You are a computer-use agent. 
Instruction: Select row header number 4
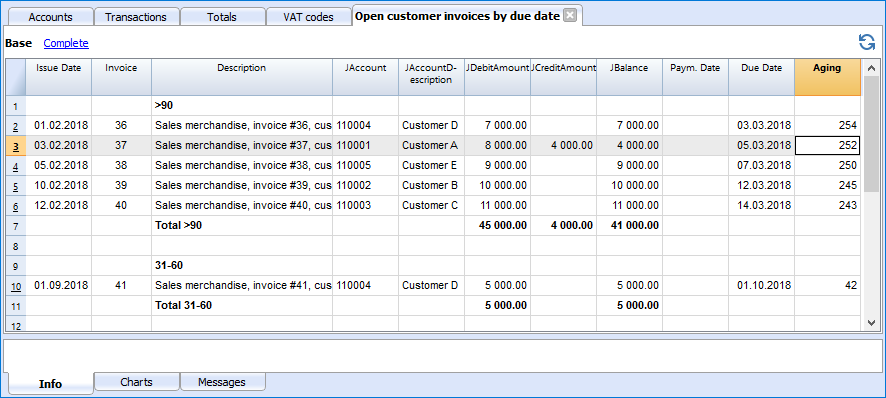(x=15, y=166)
